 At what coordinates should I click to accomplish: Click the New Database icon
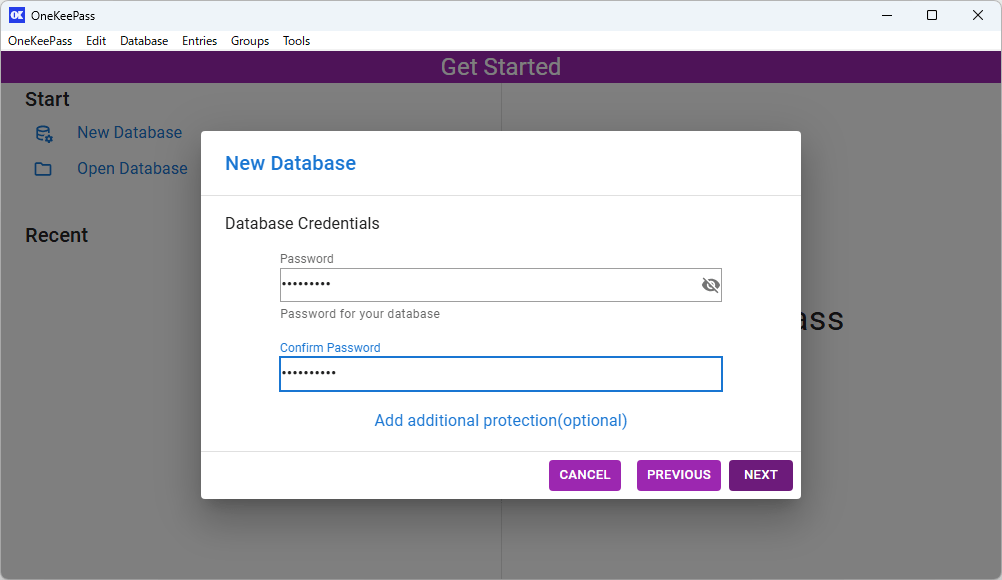coord(43,133)
